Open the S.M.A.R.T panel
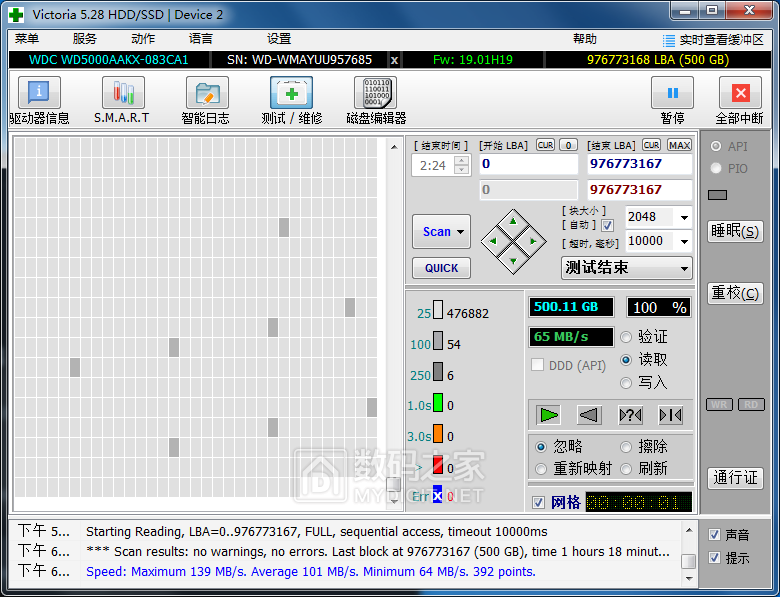Image resolution: width=780 pixels, height=597 pixels. pyautogui.click(x=123, y=93)
